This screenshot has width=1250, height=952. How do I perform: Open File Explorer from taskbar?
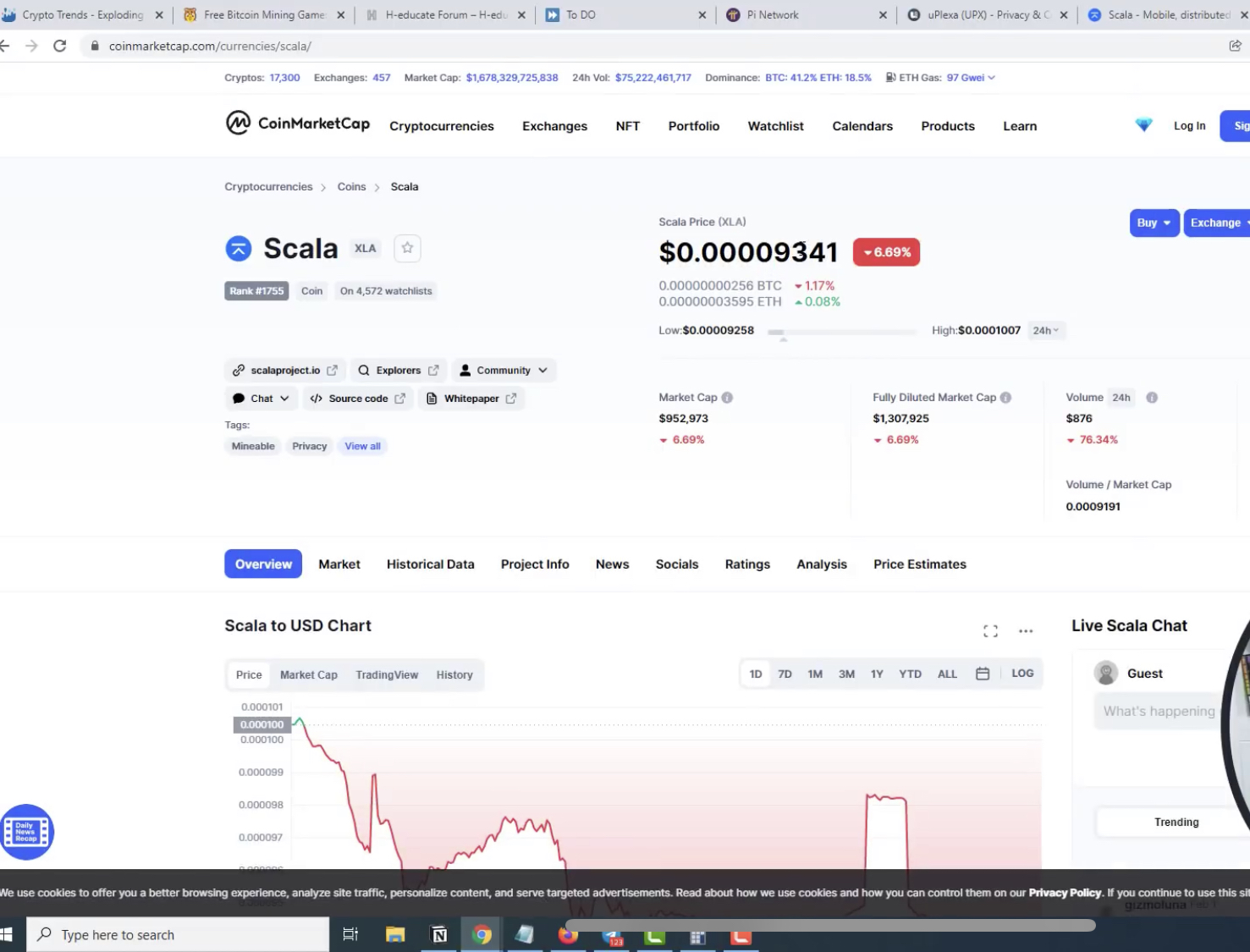click(394, 934)
